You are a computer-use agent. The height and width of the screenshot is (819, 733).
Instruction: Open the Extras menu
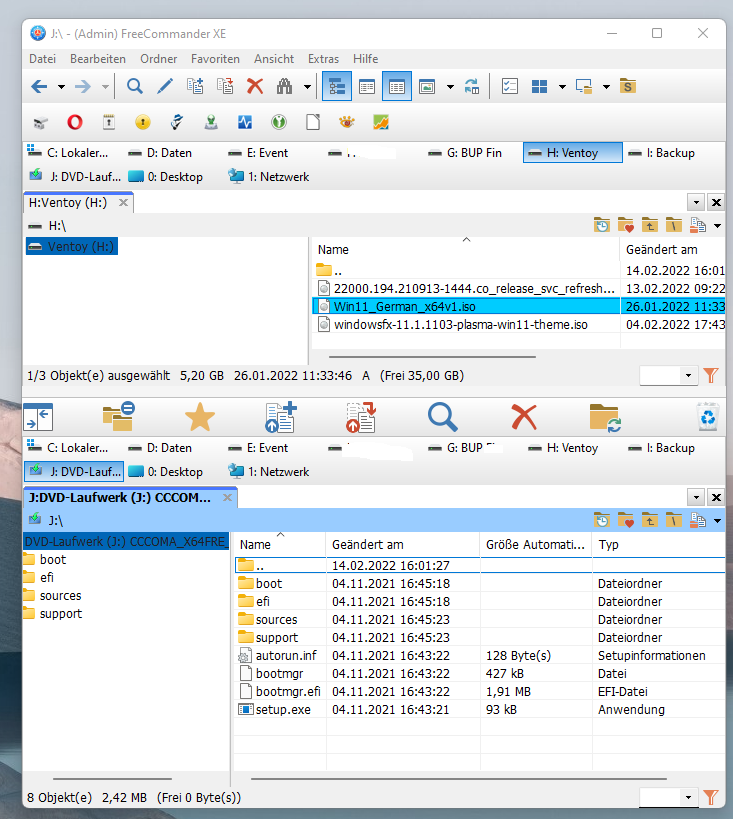click(323, 59)
